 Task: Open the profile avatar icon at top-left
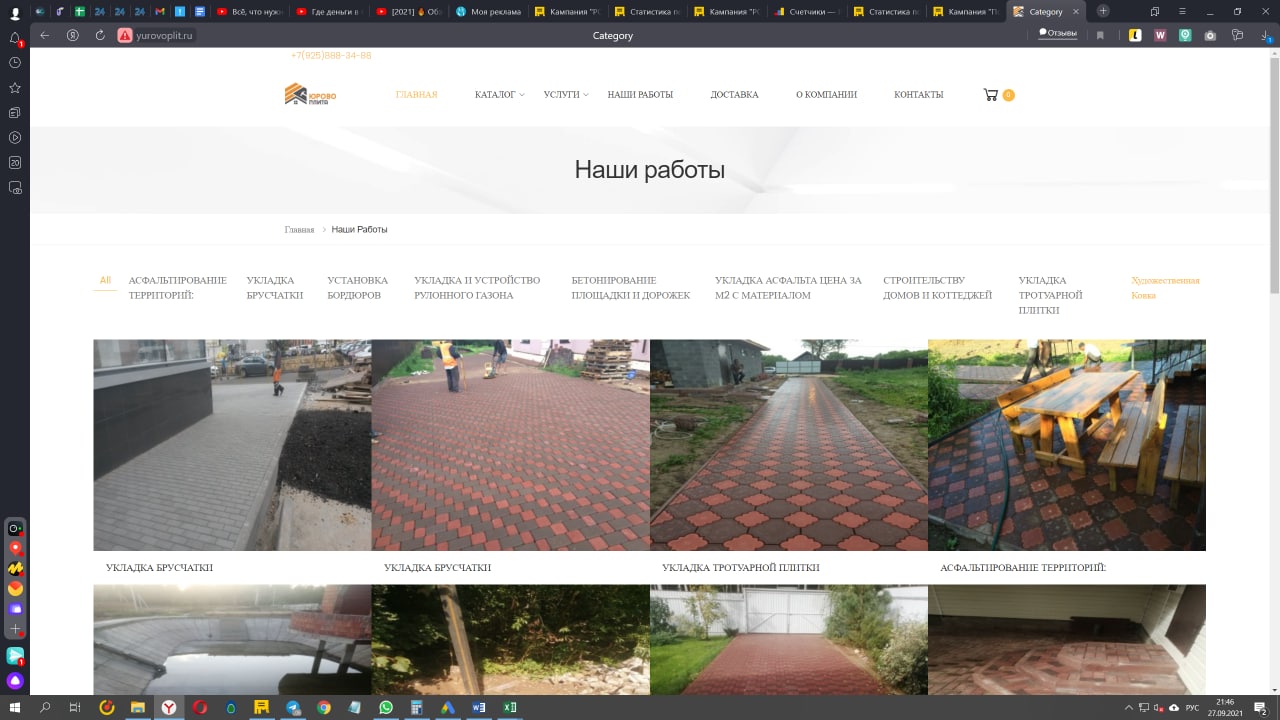click(x=15, y=13)
